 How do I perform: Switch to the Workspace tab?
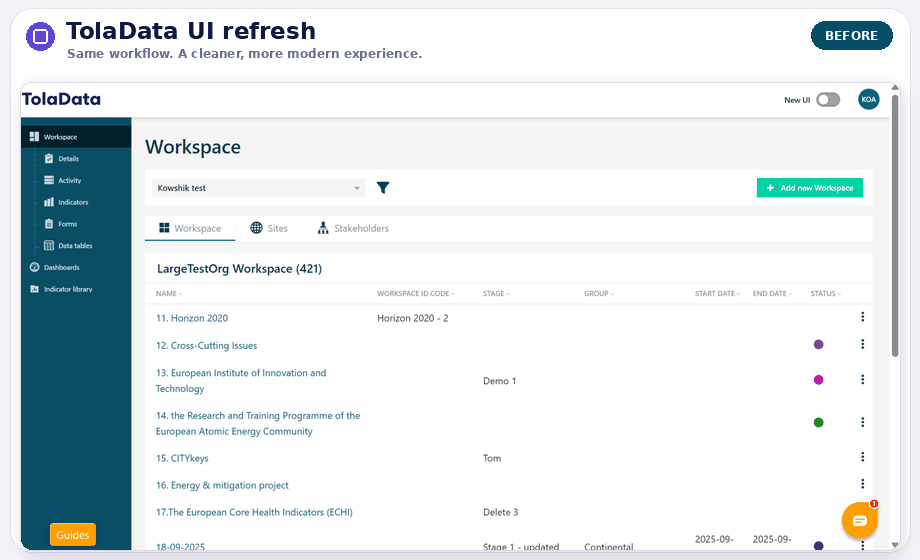pyautogui.click(x=190, y=228)
